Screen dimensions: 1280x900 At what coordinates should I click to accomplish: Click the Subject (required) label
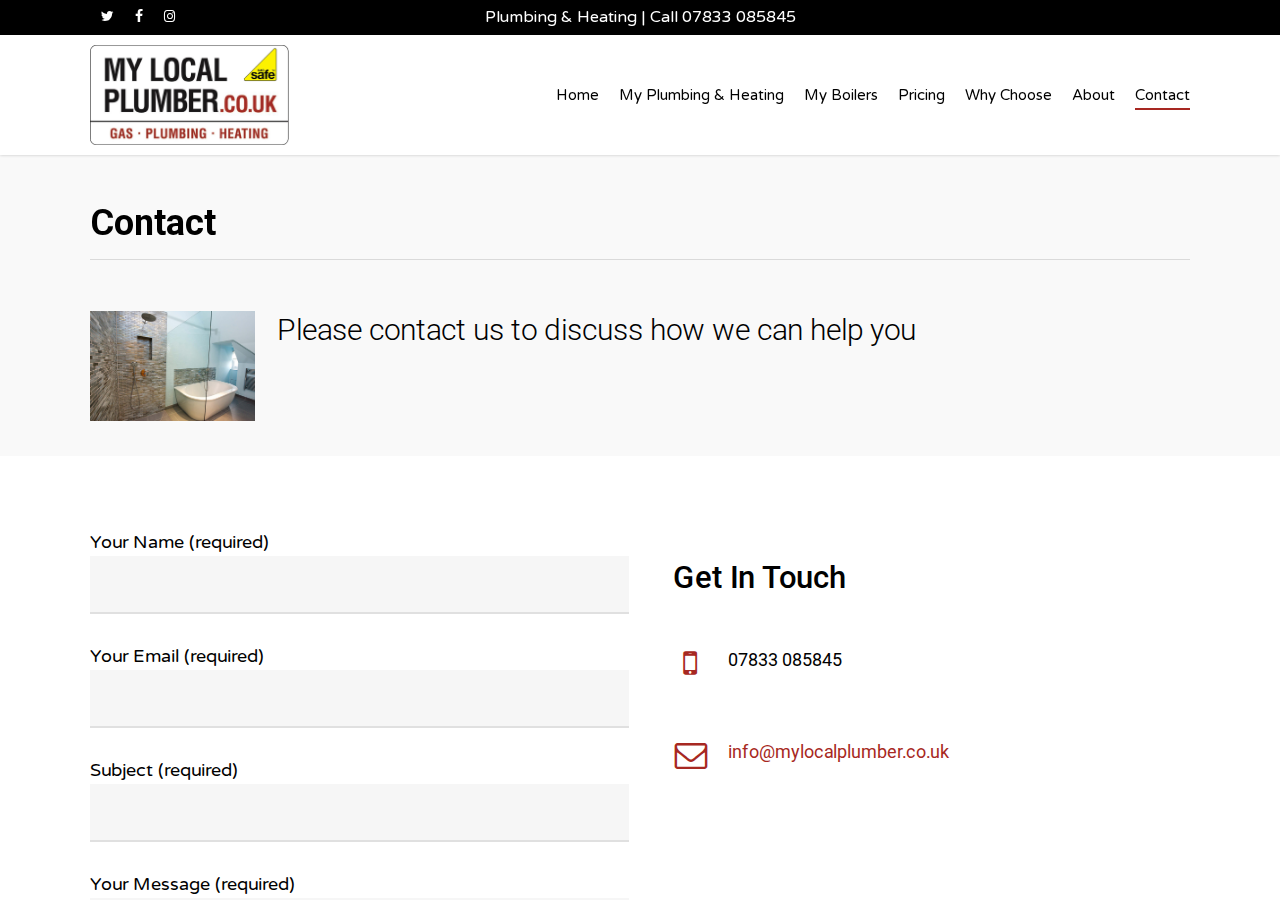(164, 770)
